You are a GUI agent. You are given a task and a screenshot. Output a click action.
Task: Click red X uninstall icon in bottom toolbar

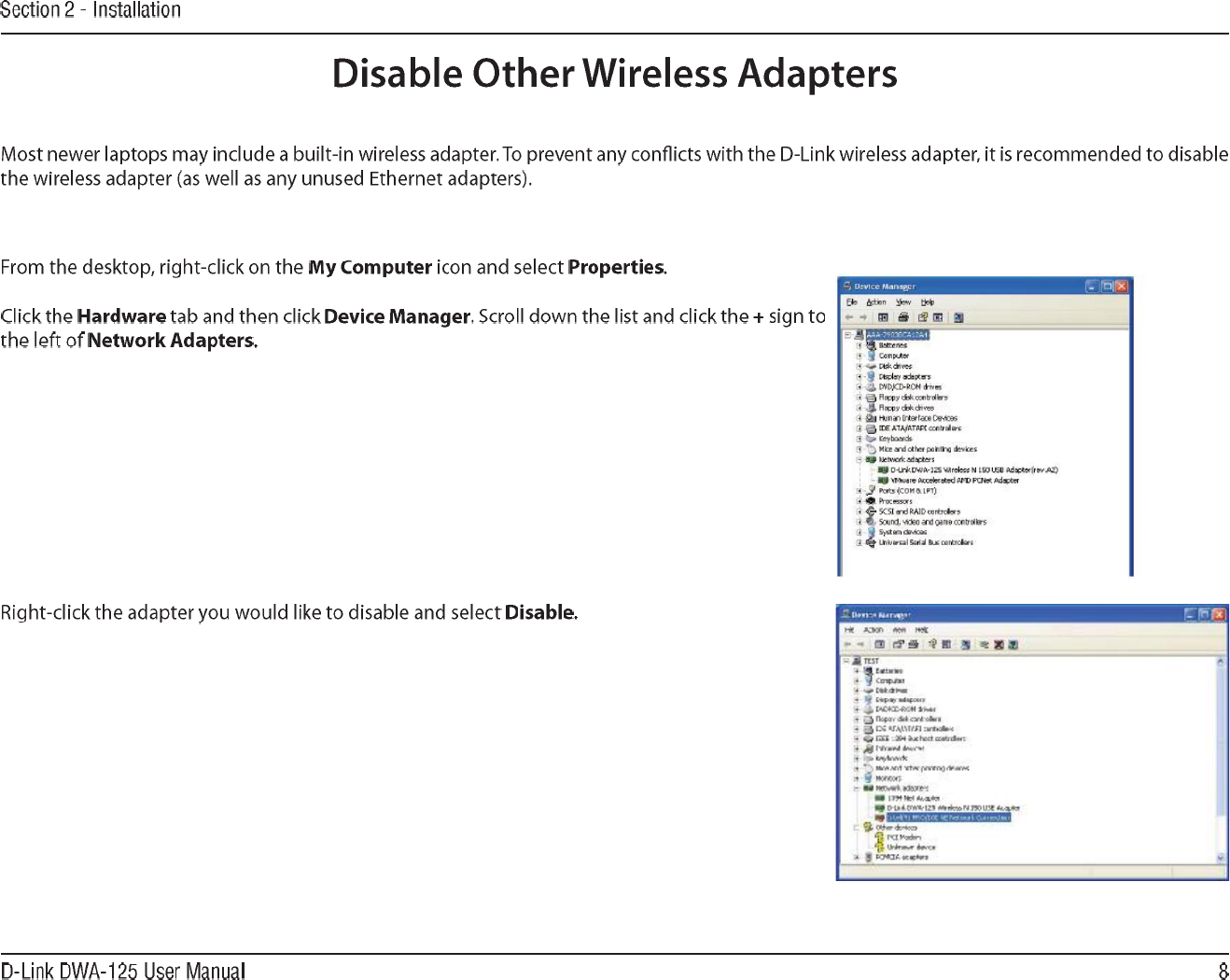[x=999, y=644]
